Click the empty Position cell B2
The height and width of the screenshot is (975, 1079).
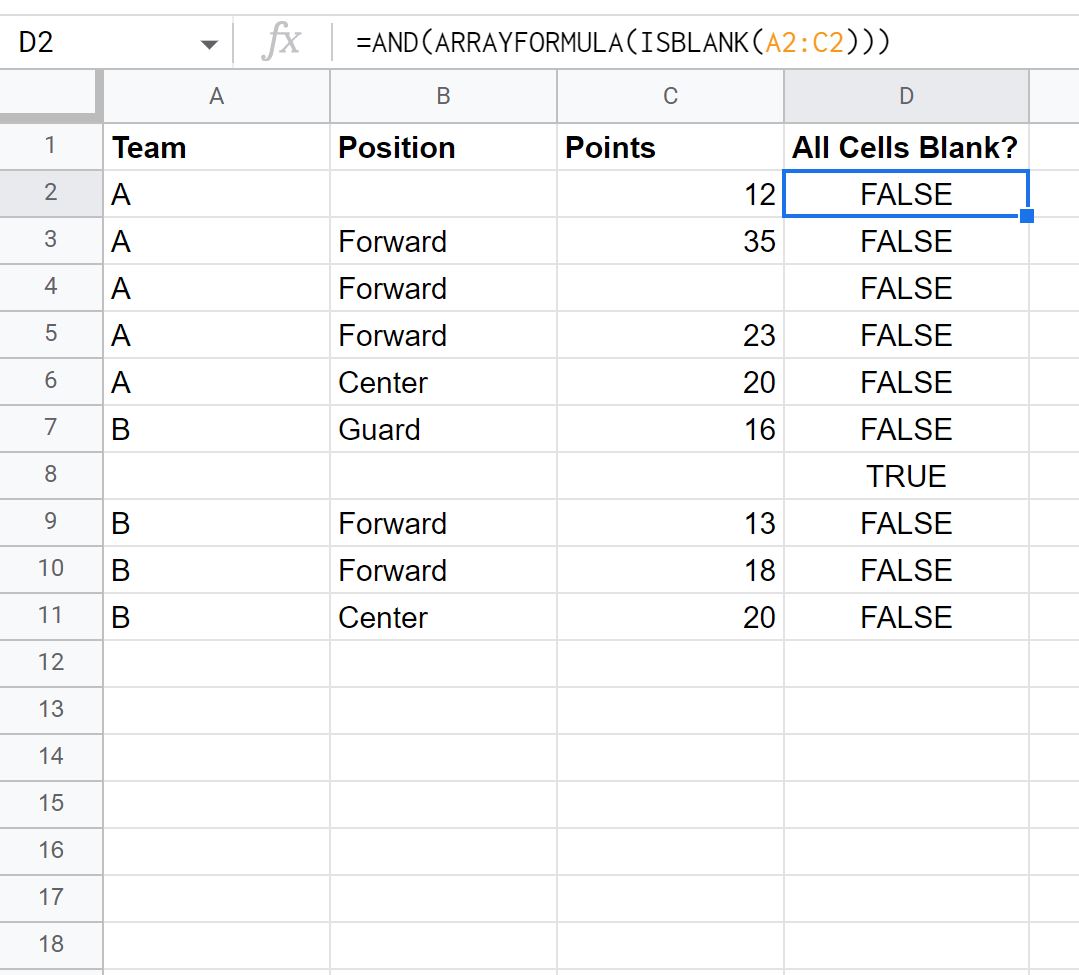[x=443, y=194]
